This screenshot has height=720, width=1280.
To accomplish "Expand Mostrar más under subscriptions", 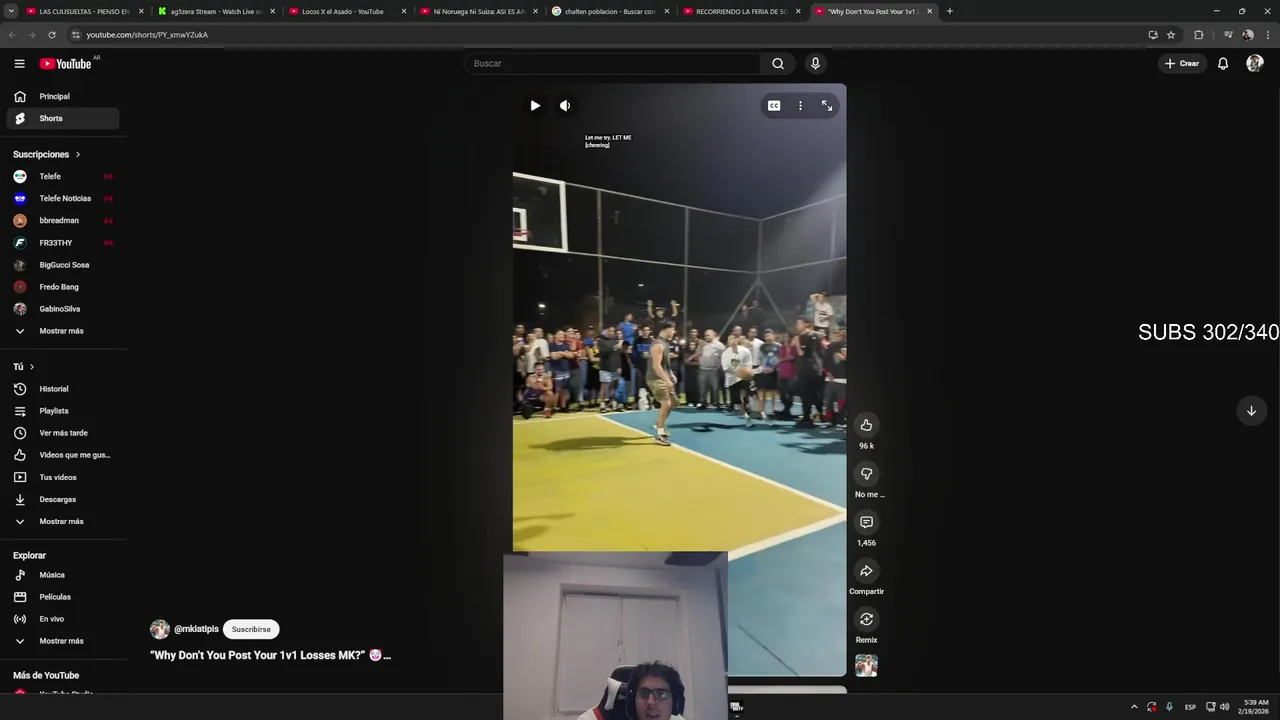I will (x=63, y=331).
